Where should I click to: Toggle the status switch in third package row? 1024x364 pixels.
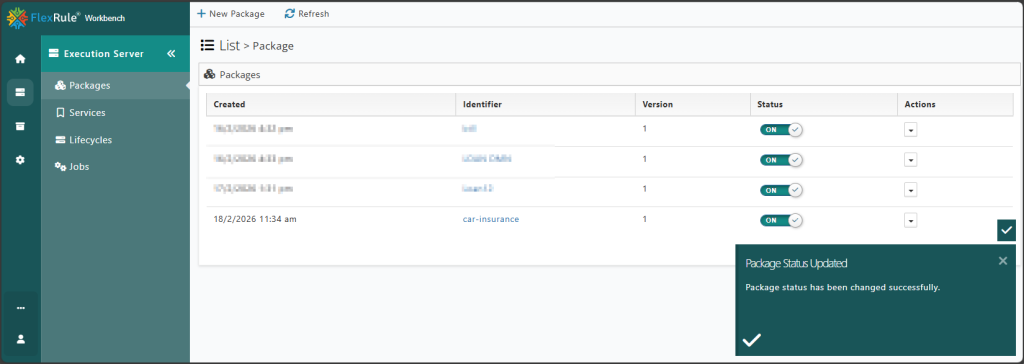point(781,190)
